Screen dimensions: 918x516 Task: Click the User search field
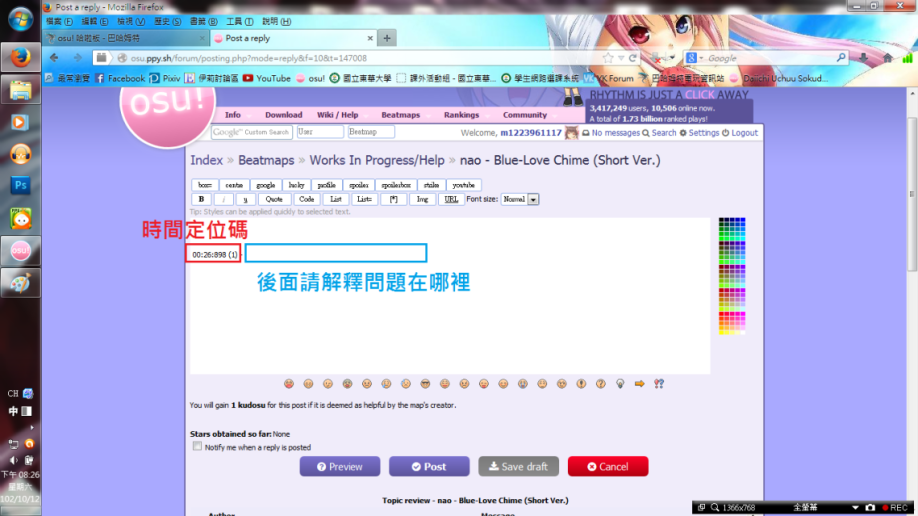pyautogui.click(x=320, y=132)
